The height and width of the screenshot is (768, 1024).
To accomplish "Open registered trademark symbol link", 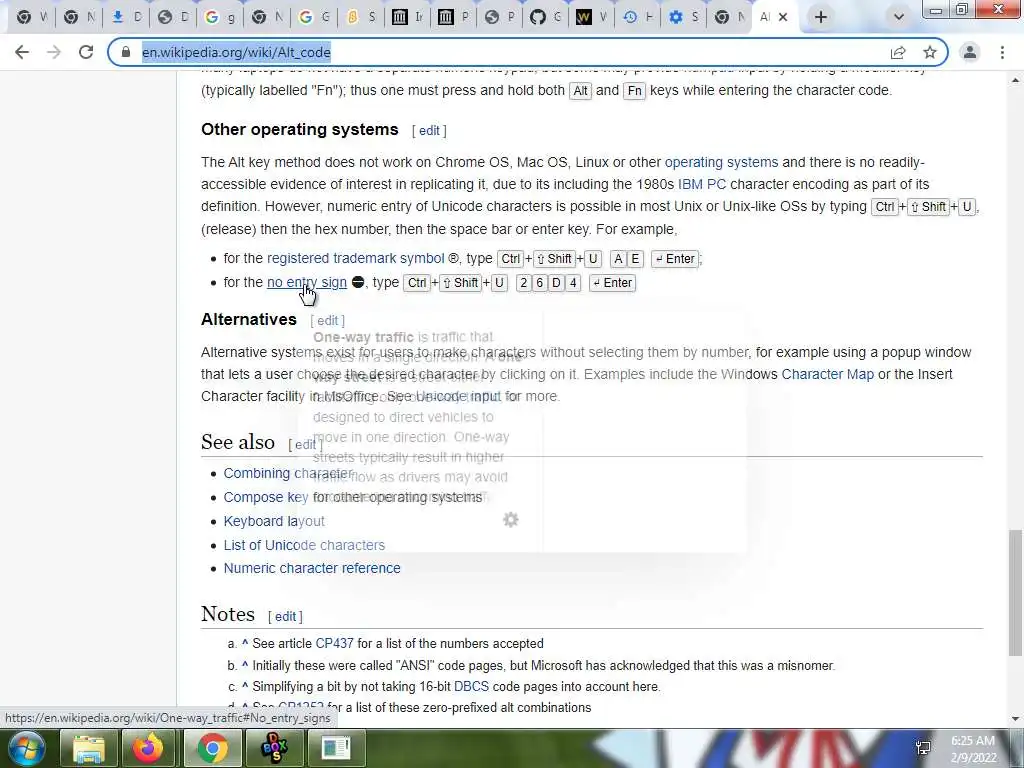I will coord(355,258).
